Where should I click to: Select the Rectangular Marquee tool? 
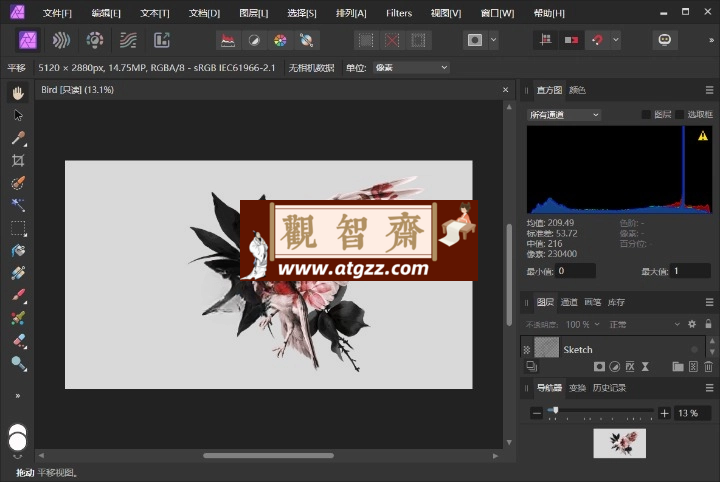pyautogui.click(x=18, y=228)
